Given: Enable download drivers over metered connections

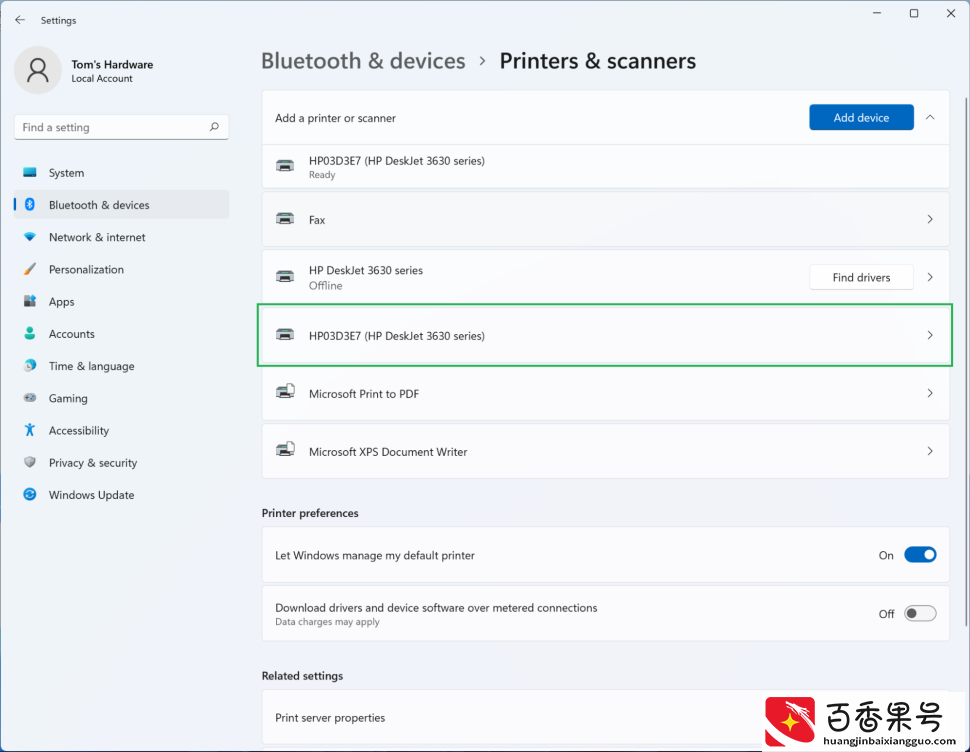Looking at the screenshot, I should (x=920, y=613).
